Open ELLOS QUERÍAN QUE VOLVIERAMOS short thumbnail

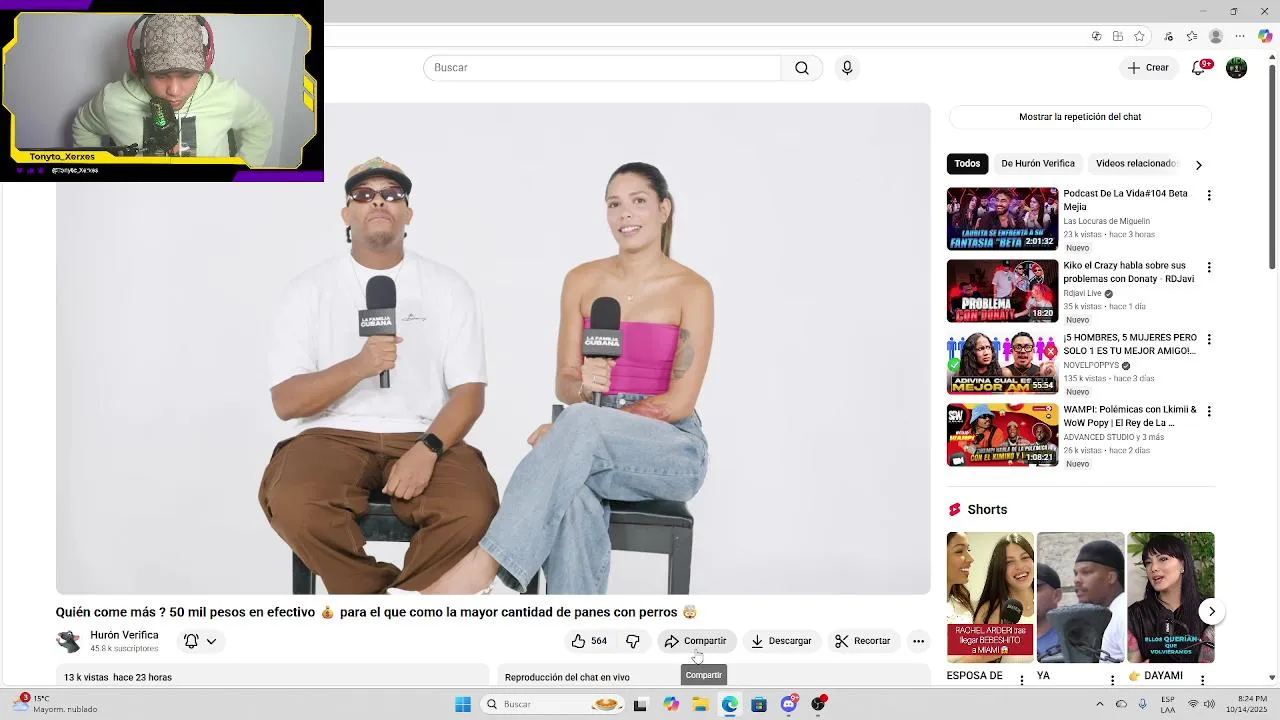tap(1171, 597)
